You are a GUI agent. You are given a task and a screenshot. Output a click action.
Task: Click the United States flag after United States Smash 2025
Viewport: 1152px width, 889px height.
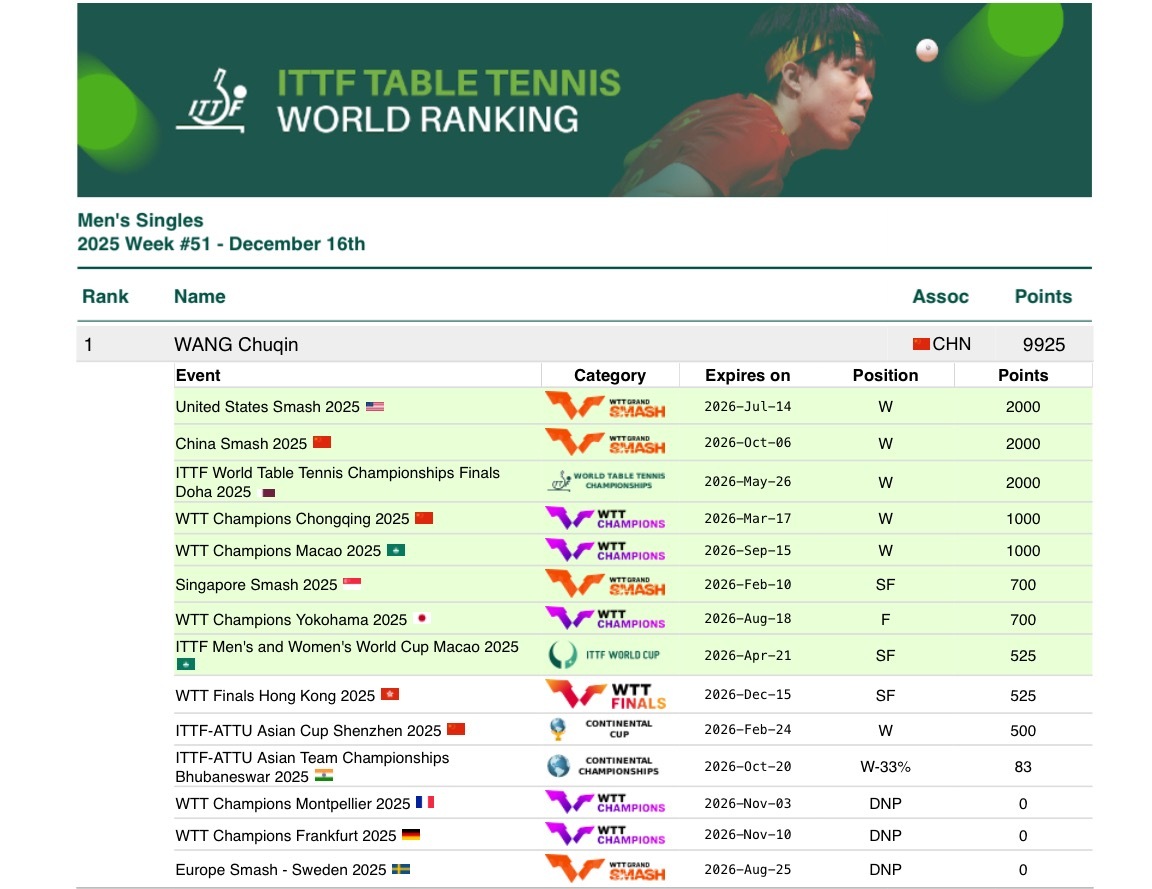coord(375,406)
